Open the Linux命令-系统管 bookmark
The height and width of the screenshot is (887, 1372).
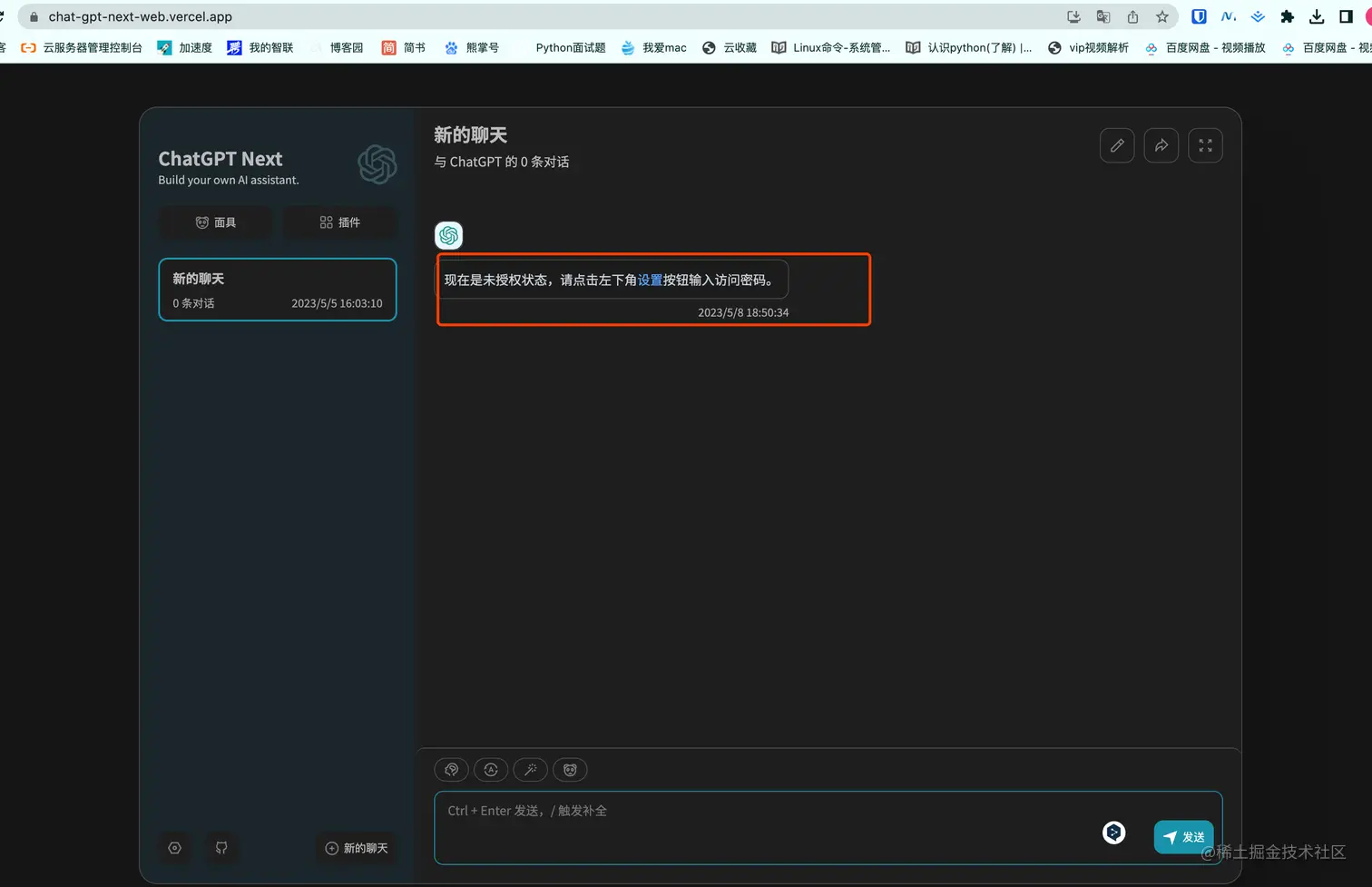(831, 47)
